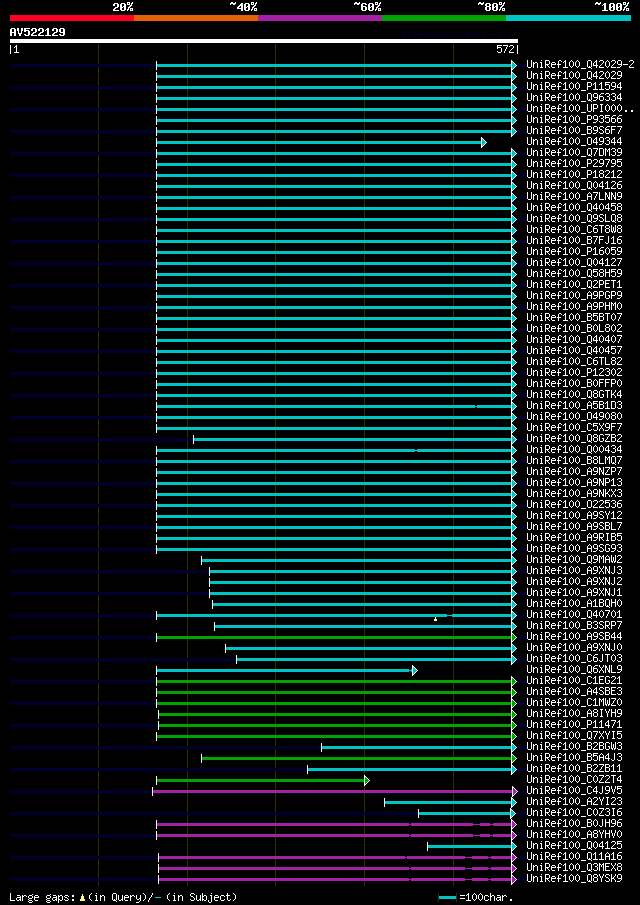This screenshot has height=905, width=640.
Task: Click label UniRef100_A1BQH0
Action: (x=574, y=604)
